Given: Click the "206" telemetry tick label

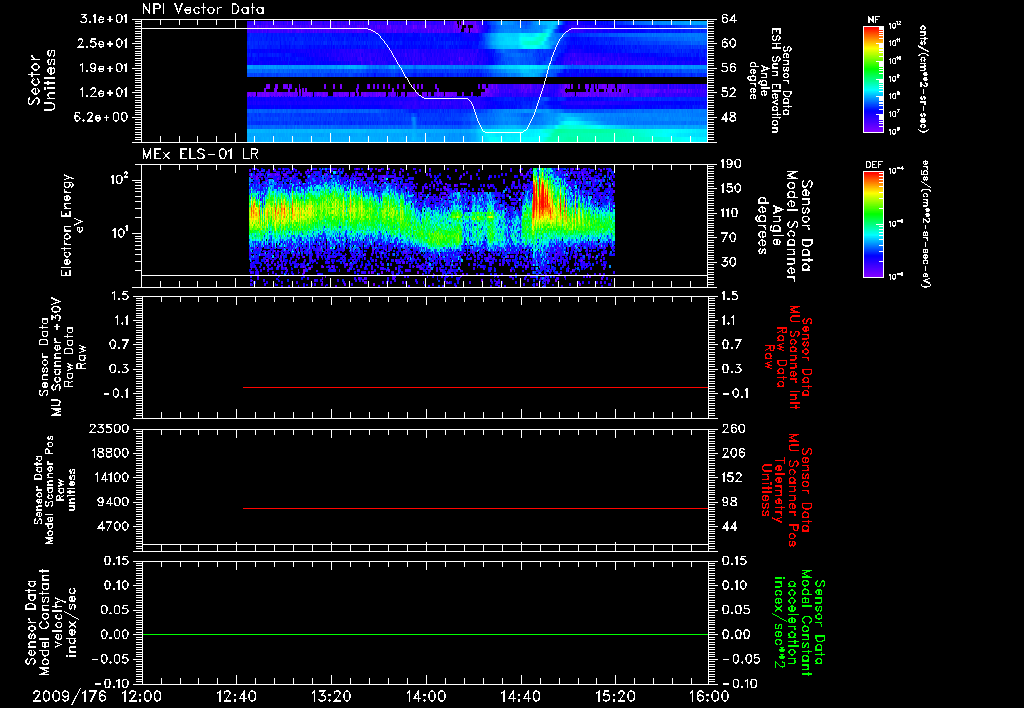Looking at the screenshot, I should [x=733, y=453].
